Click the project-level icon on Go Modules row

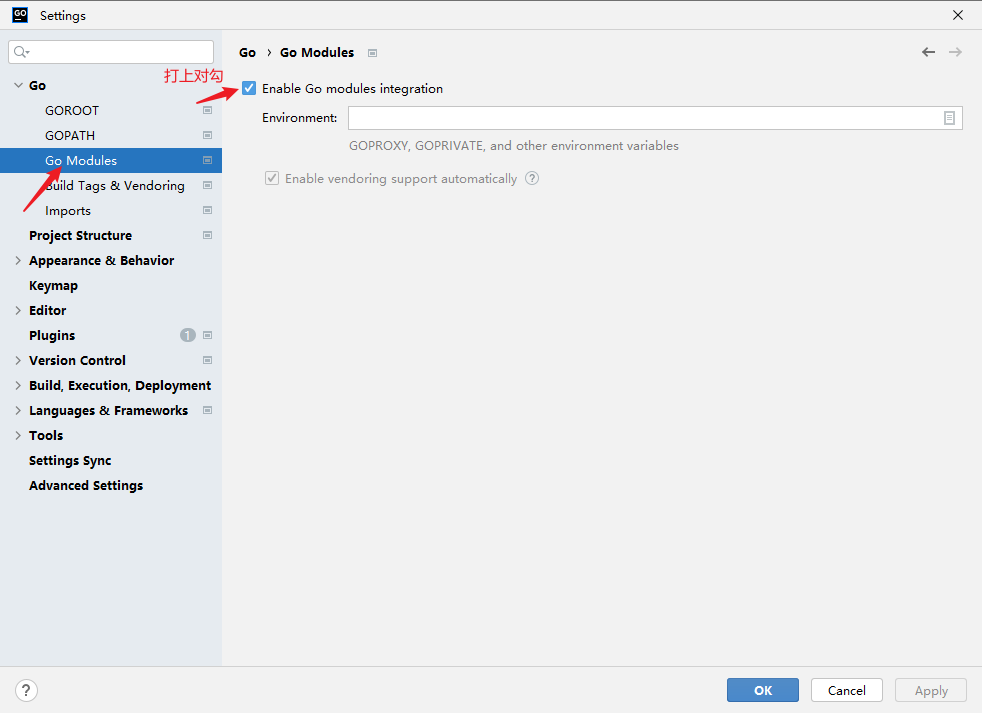pos(207,160)
